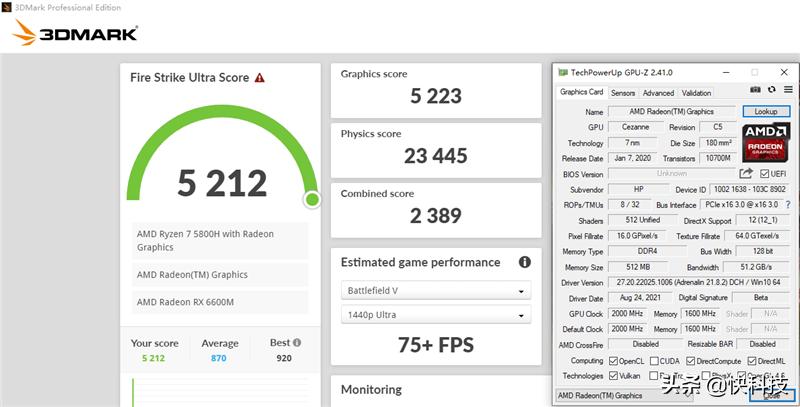Open the info icon next to Estimated game performance
Image resolution: width=800 pixels, height=407 pixels.
524,262
